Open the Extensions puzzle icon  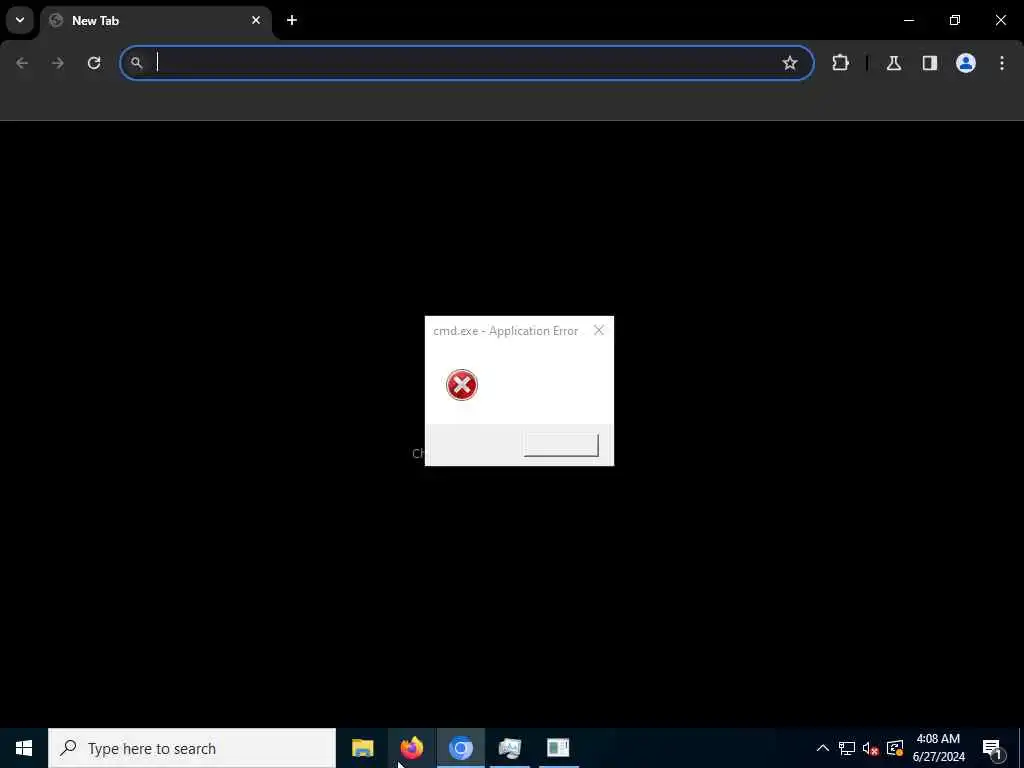tap(840, 63)
